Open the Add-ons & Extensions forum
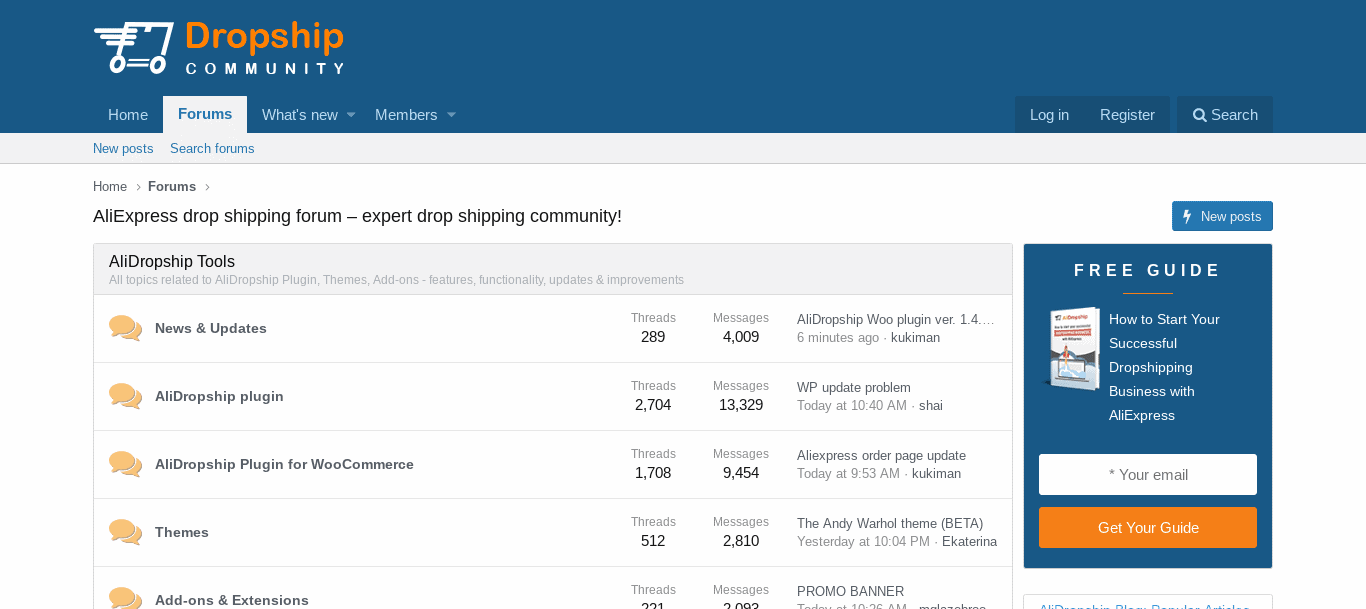The width and height of the screenshot is (1366, 609). point(232,600)
